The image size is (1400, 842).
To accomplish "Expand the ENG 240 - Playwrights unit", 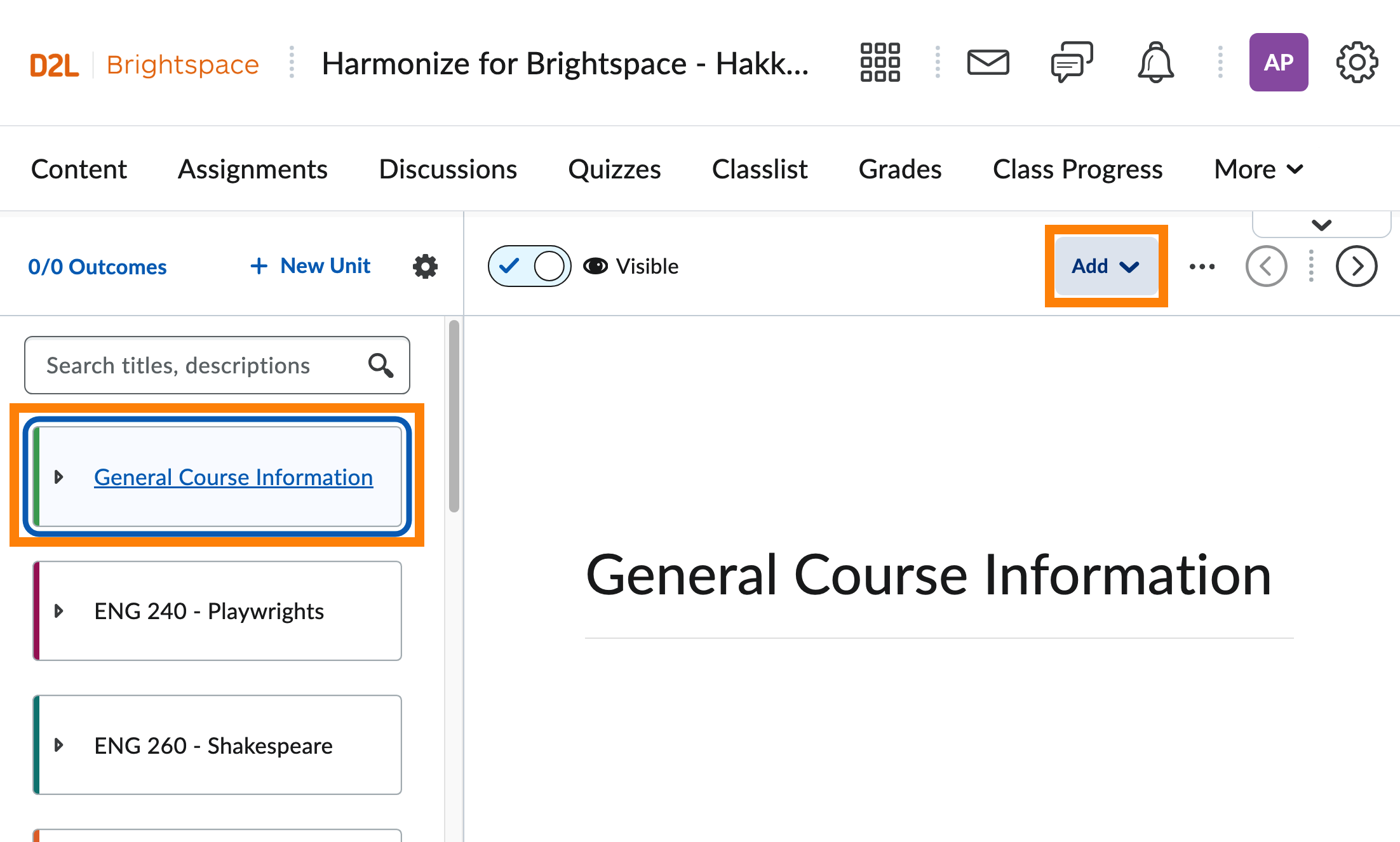I will 60,611.
